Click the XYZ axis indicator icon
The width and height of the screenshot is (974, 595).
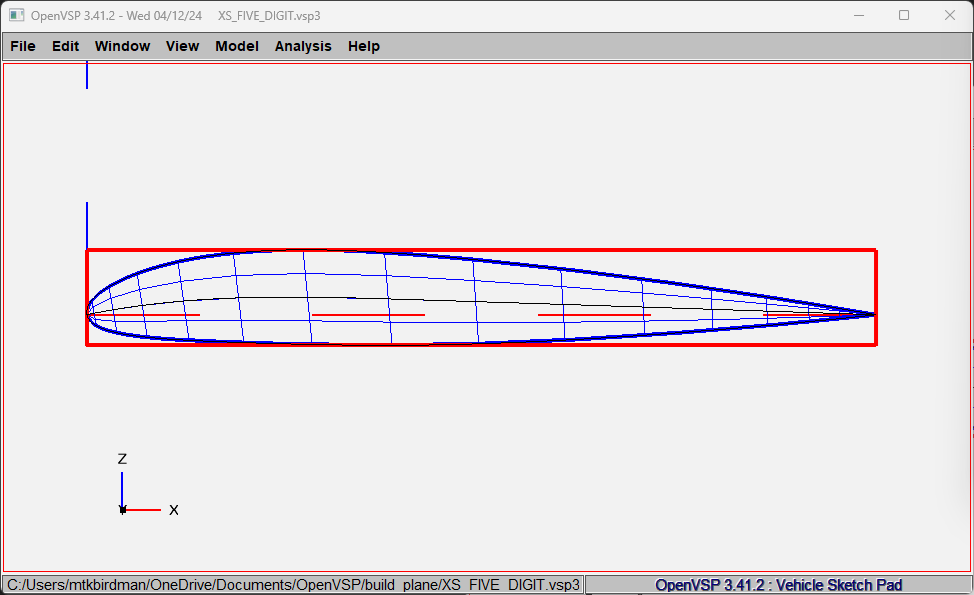click(x=148, y=486)
